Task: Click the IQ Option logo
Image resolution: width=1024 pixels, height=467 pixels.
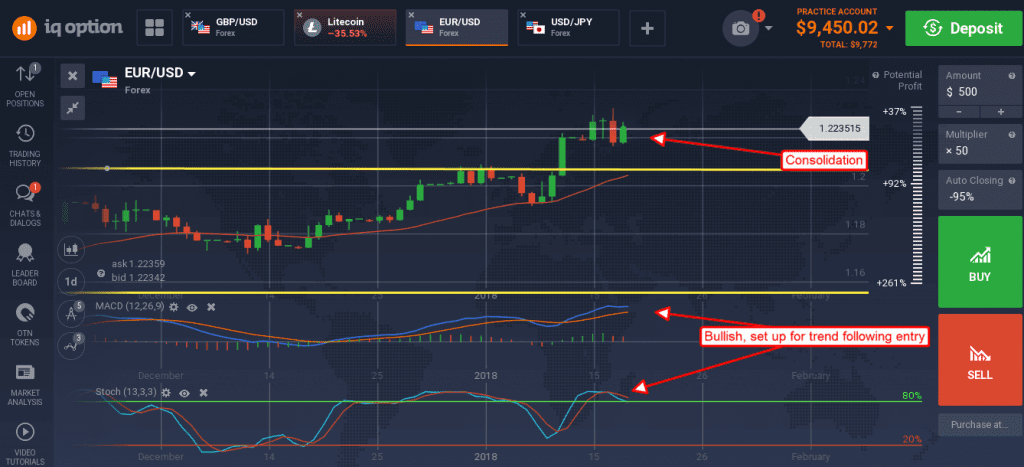Action: click(67, 27)
